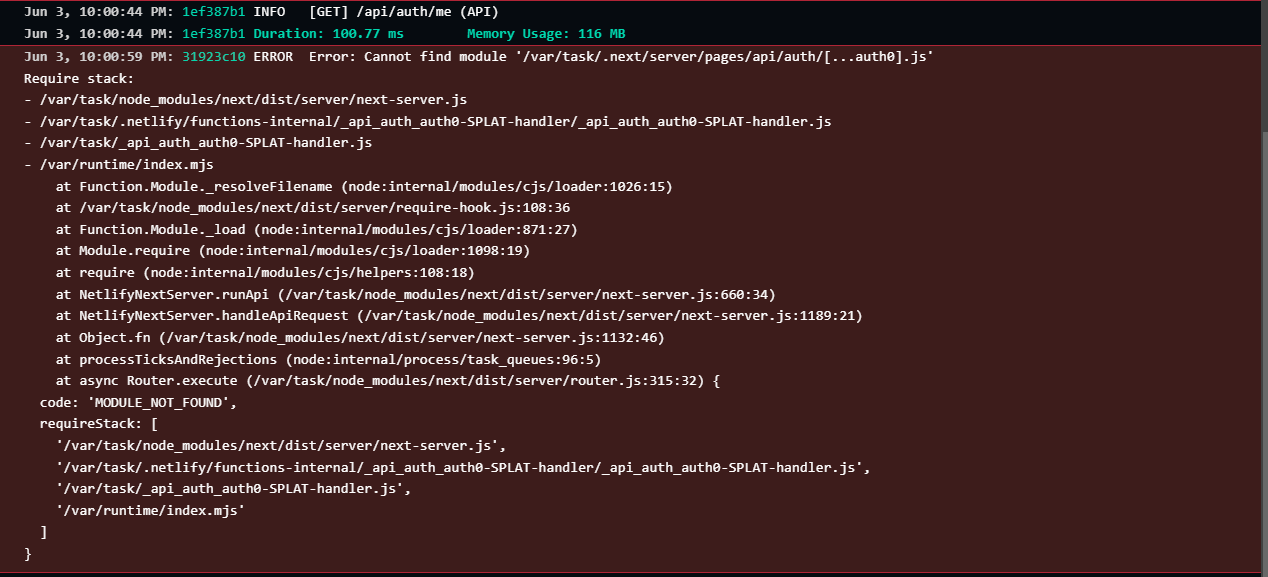
Task: Click the ERROR level label
Action: (x=273, y=57)
